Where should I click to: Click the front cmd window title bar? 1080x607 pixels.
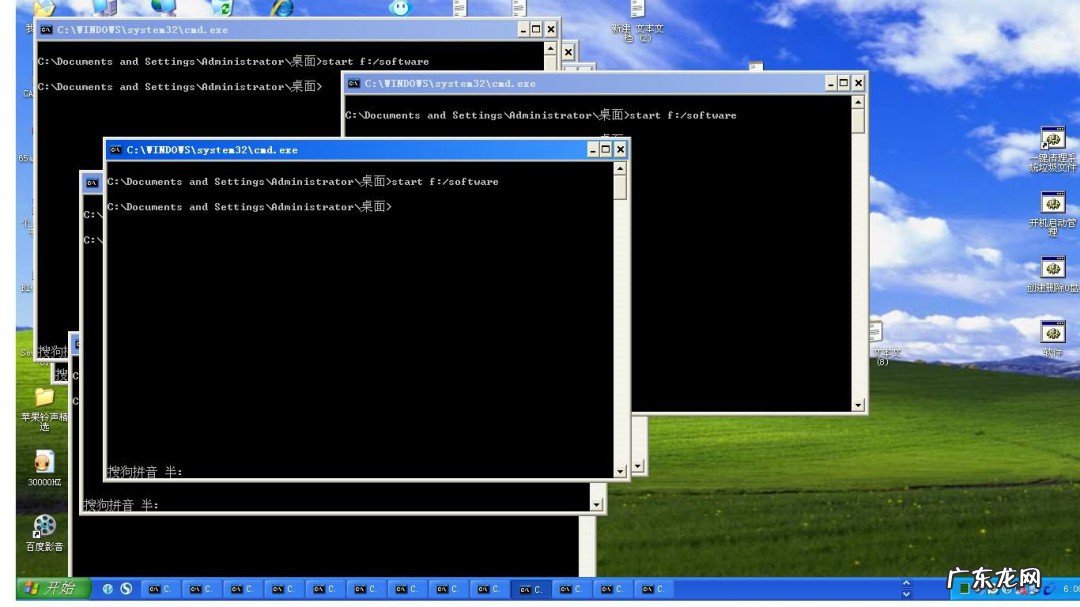point(350,150)
